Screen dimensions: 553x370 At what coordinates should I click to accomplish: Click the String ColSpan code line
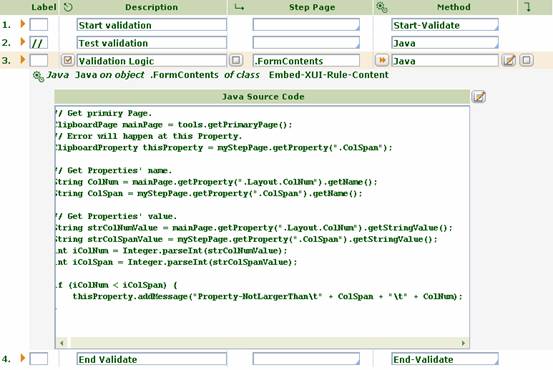[x=209, y=193]
